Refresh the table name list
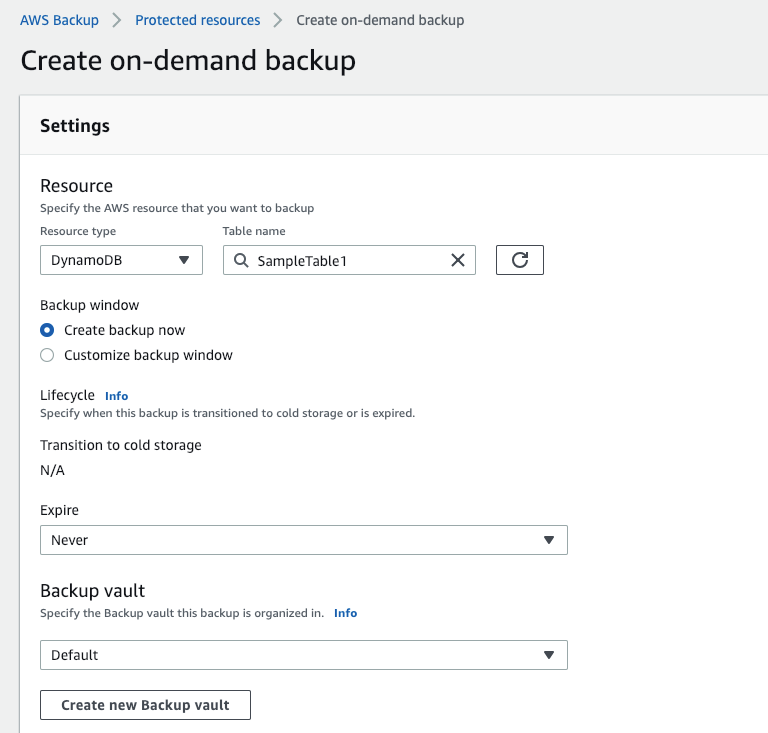The width and height of the screenshot is (768, 733). 520,260
